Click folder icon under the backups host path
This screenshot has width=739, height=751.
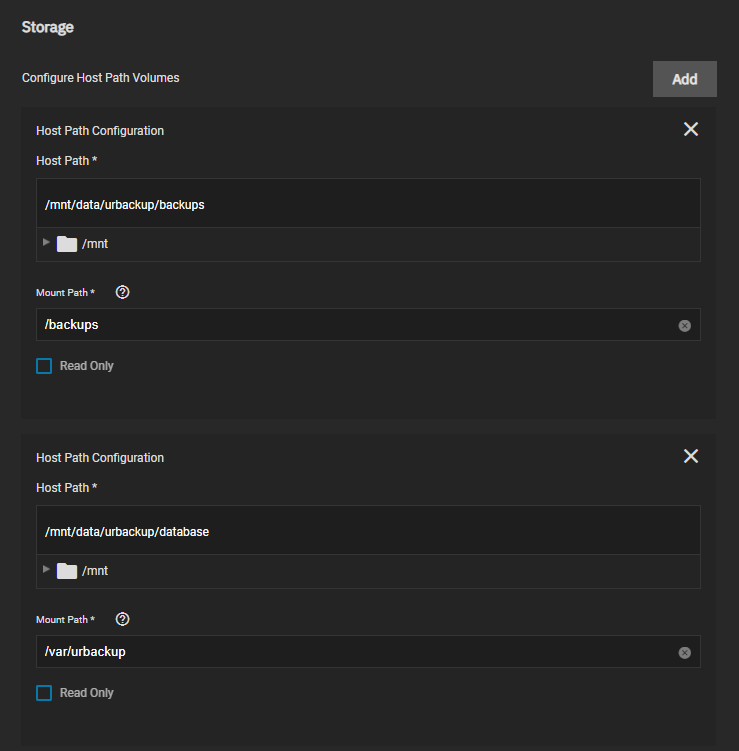(67, 244)
